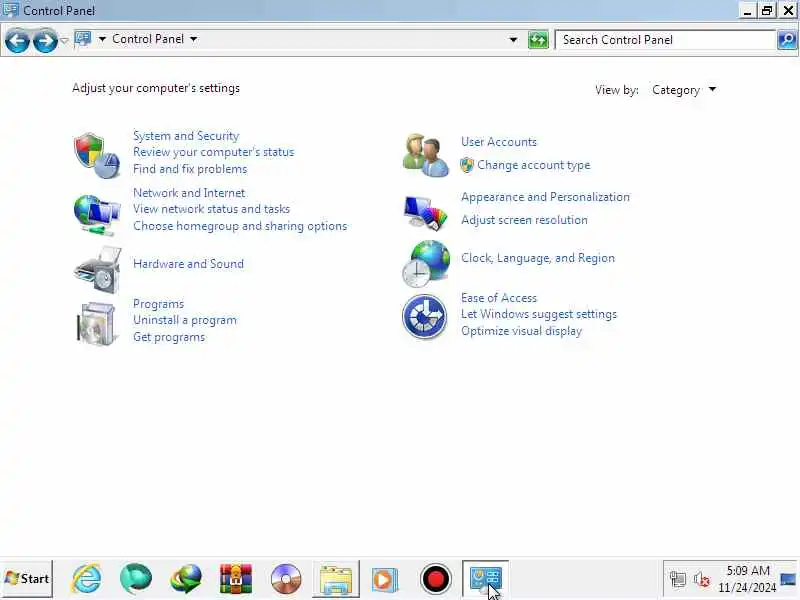Viewport: 800px width, 600px height.
Task: Click the Forward navigation arrow
Action: (45, 40)
